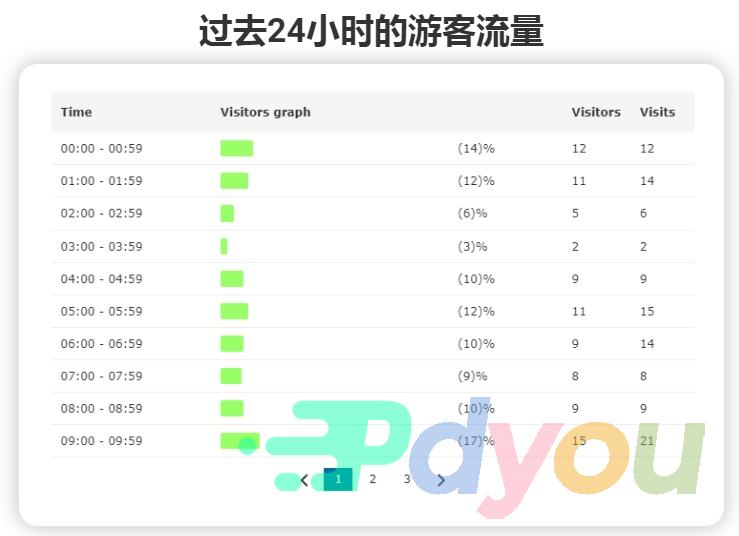
Task: Click Visits count 14 in 01:00 row
Action: click(647, 181)
